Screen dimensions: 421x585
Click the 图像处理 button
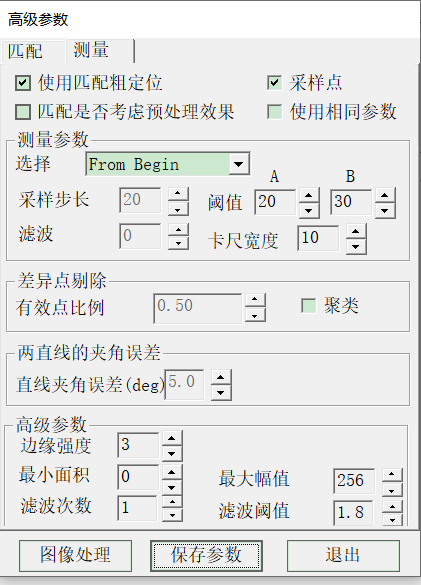point(75,556)
